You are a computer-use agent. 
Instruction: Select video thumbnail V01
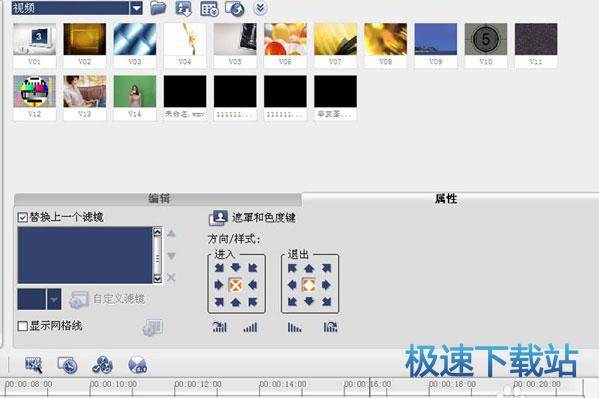(34, 45)
